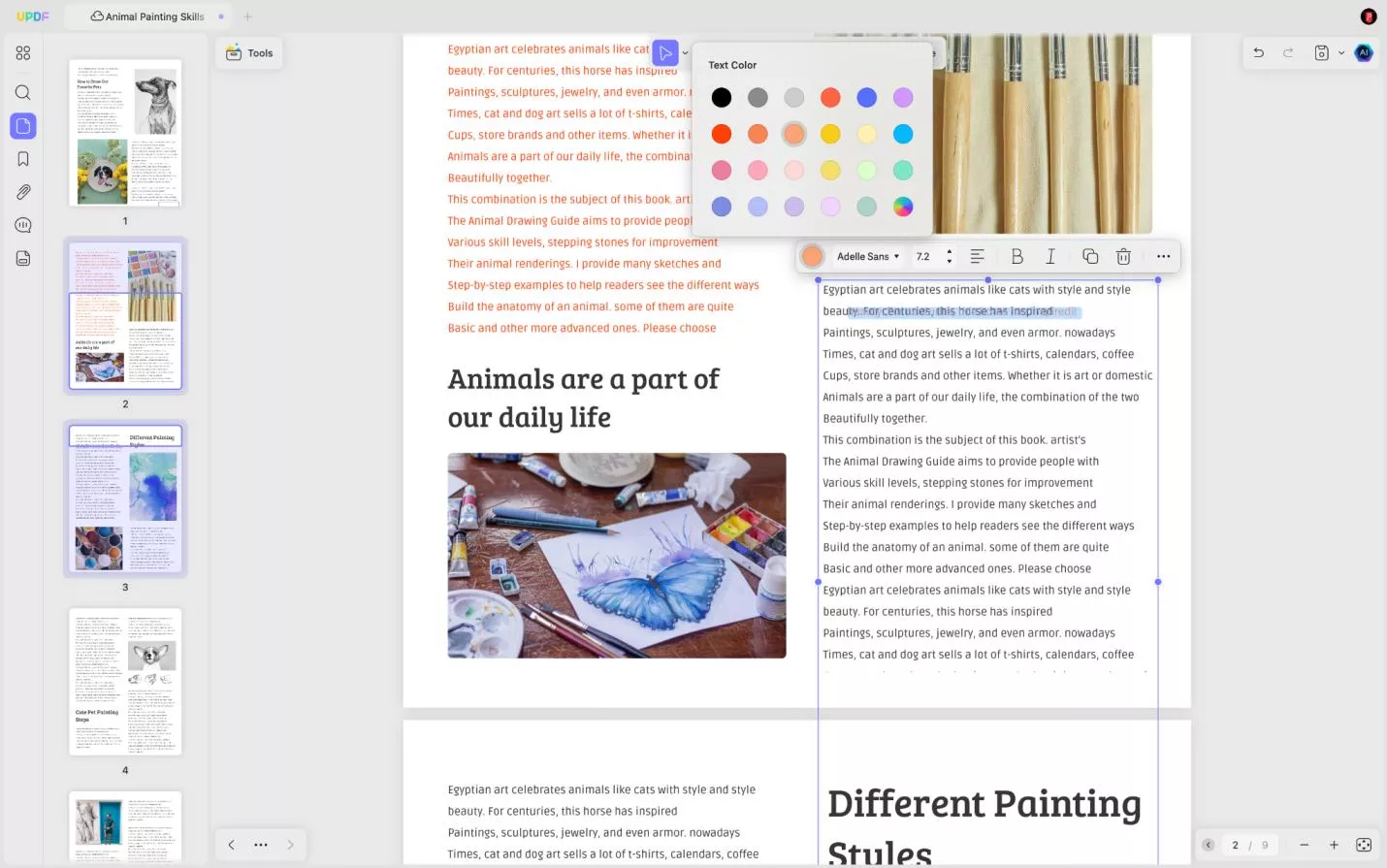Click the circular back arrow beside page number
This screenshot has width=1387, height=868.
1208,845
